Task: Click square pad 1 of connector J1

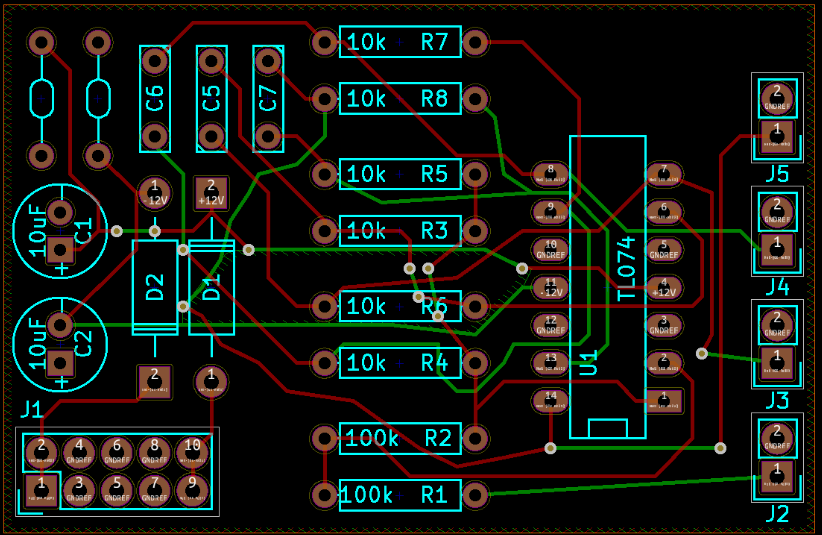Action: [x=41, y=489]
